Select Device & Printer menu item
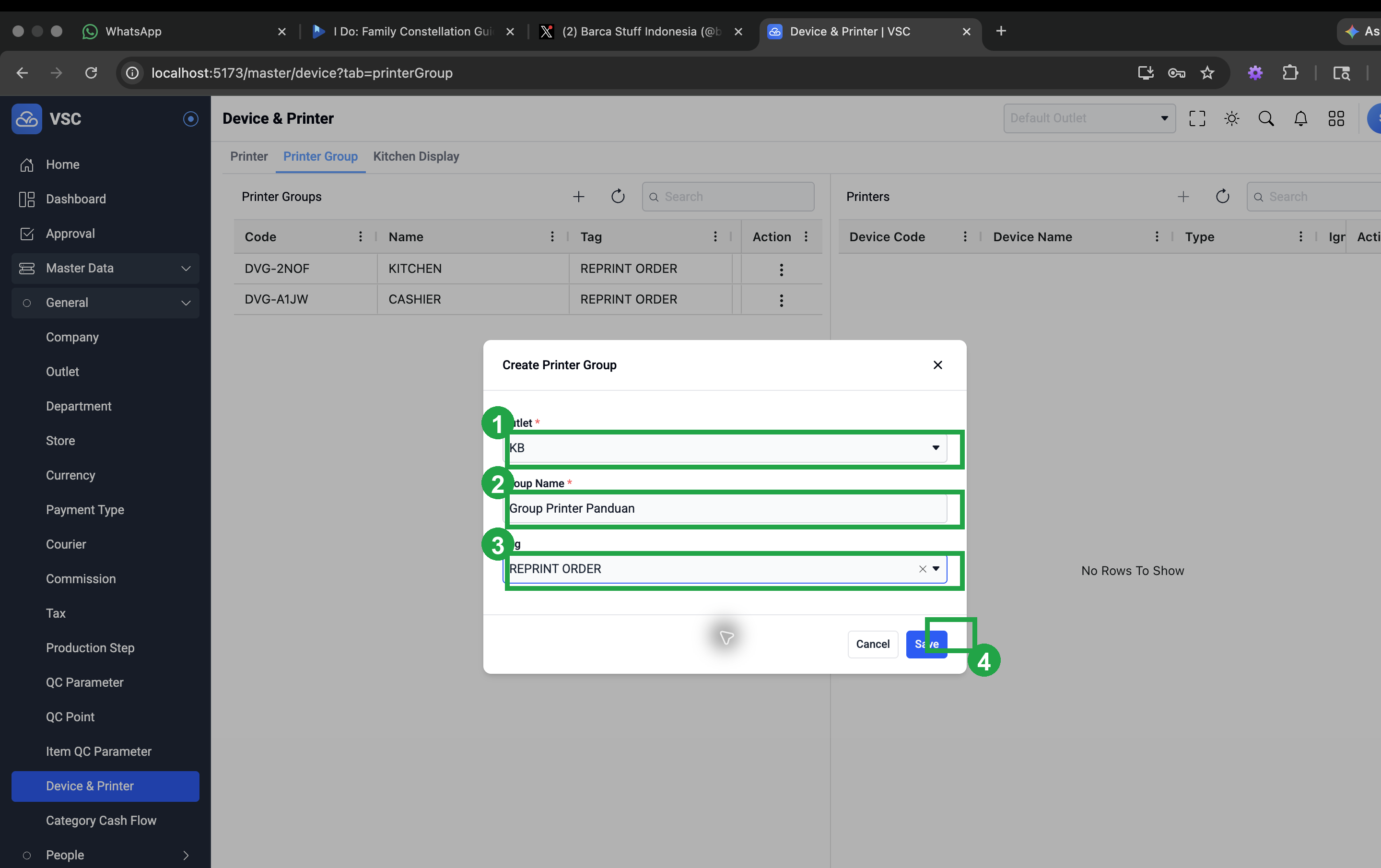The height and width of the screenshot is (868, 1381). (105, 786)
